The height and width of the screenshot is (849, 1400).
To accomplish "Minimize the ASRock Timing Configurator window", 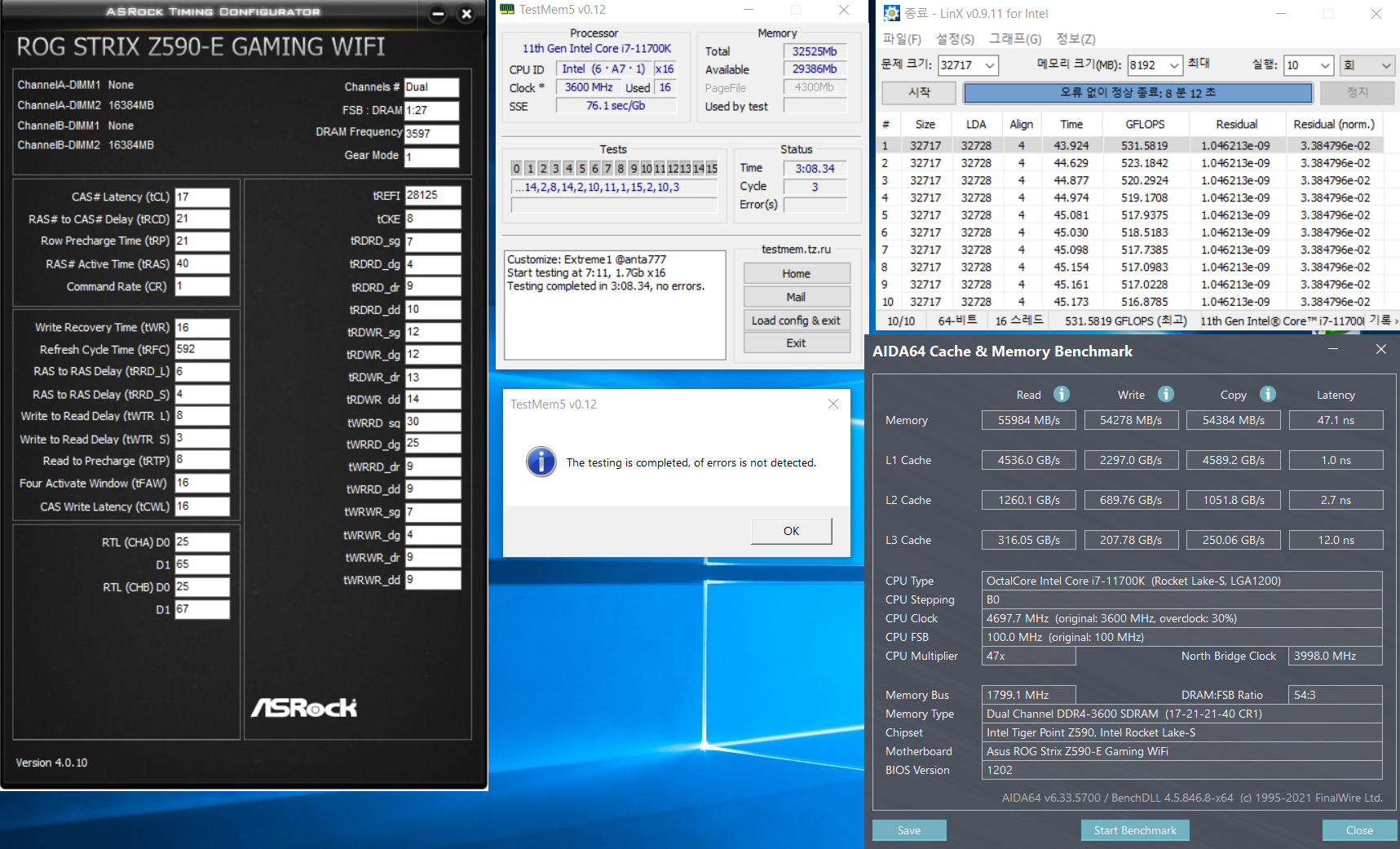I will (438, 13).
